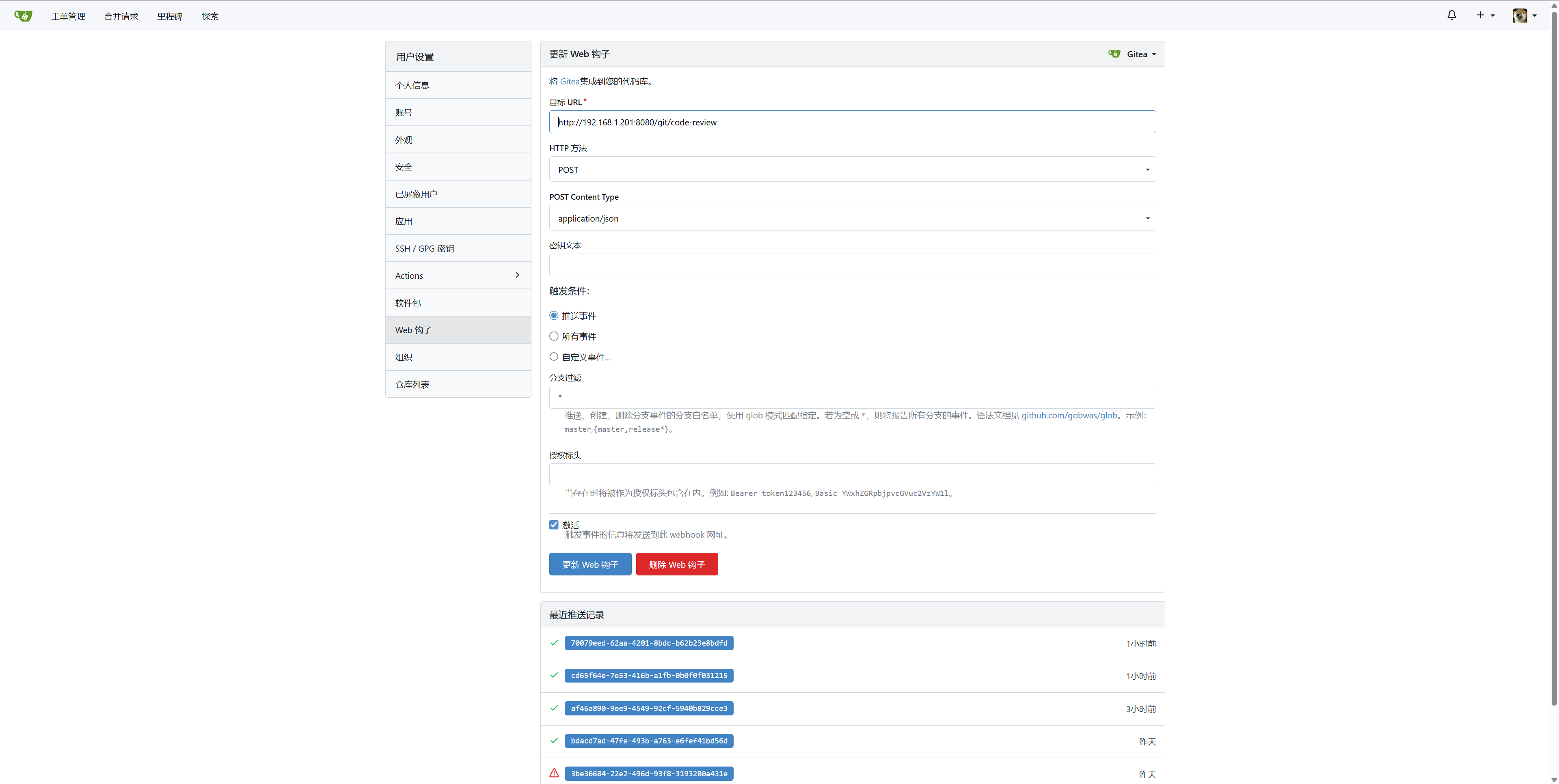Click the green checkmark of delivery cd65f64e
1559x784 pixels.
pyautogui.click(x=554, y=676)
